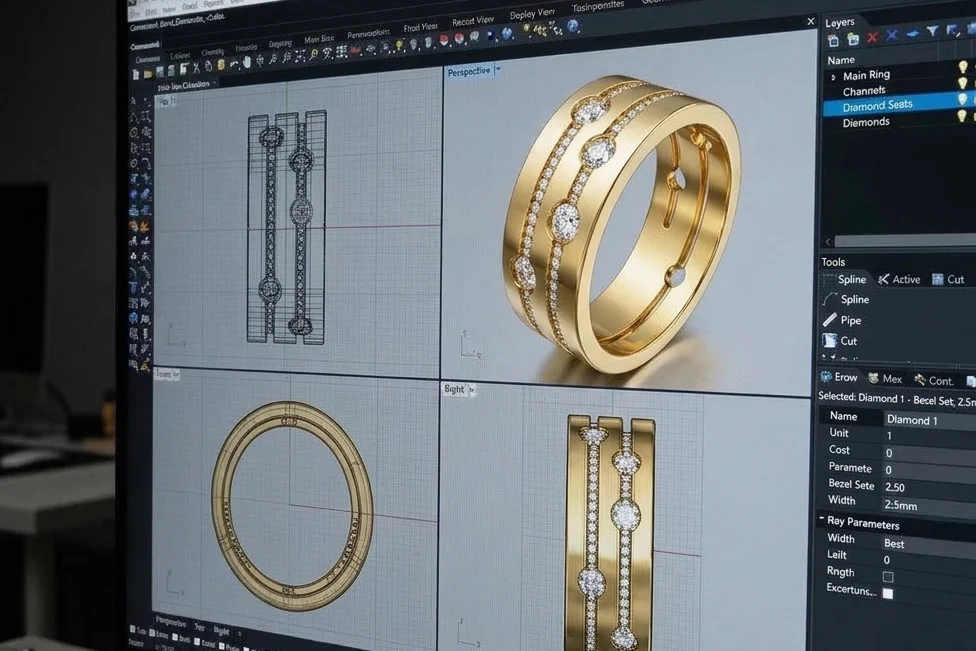The height and width of the screenshot is (651, 976).
Task: Click the Width field showing 2.5mm
Action: tap(930, 505)
